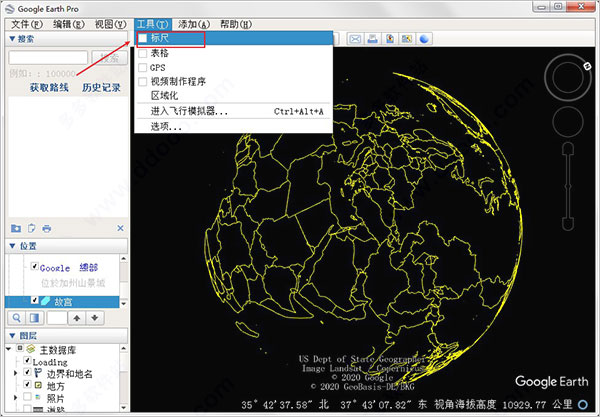Click the look-around ring control
Image resolution: width=600 pixels, height=417 pixels.
[568, 77]
